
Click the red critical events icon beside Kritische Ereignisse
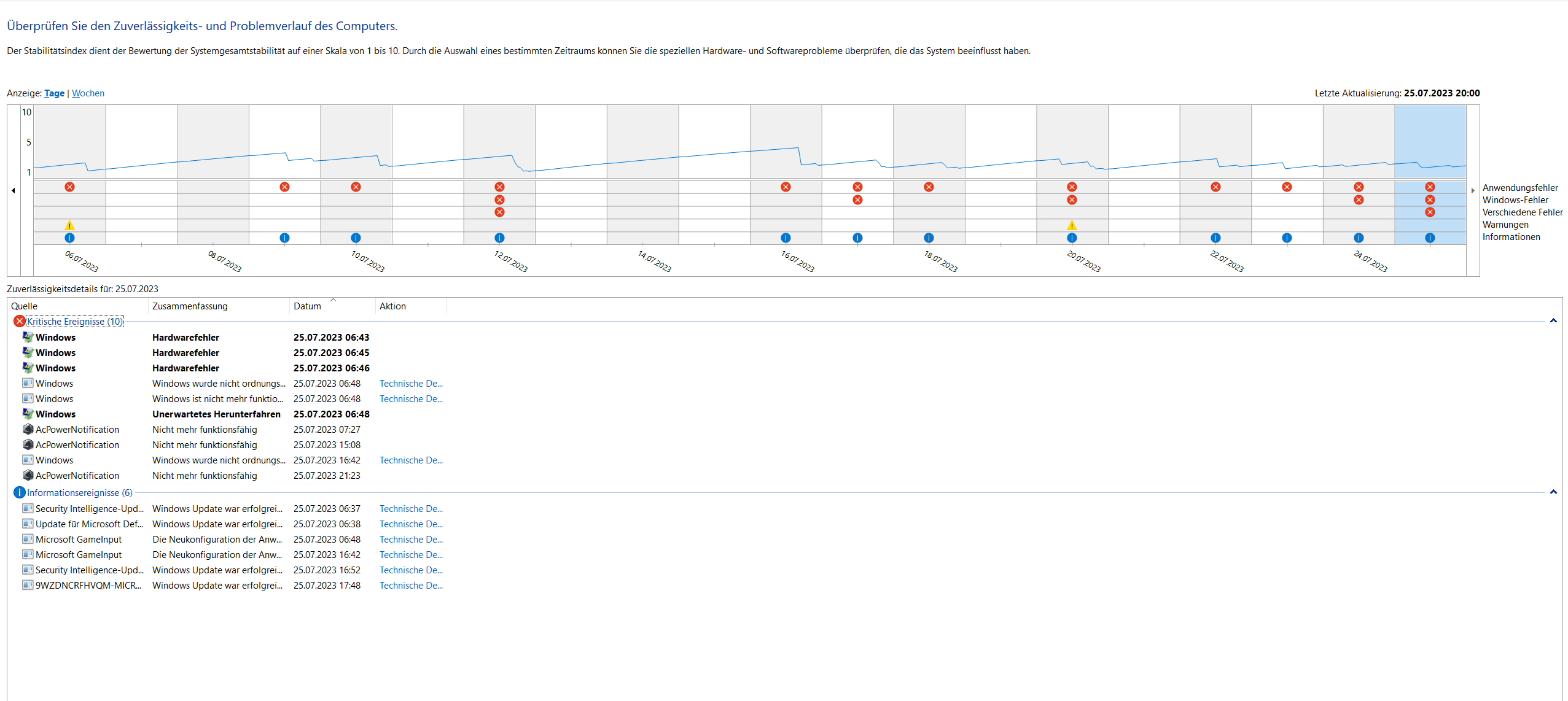coord(20,321)
